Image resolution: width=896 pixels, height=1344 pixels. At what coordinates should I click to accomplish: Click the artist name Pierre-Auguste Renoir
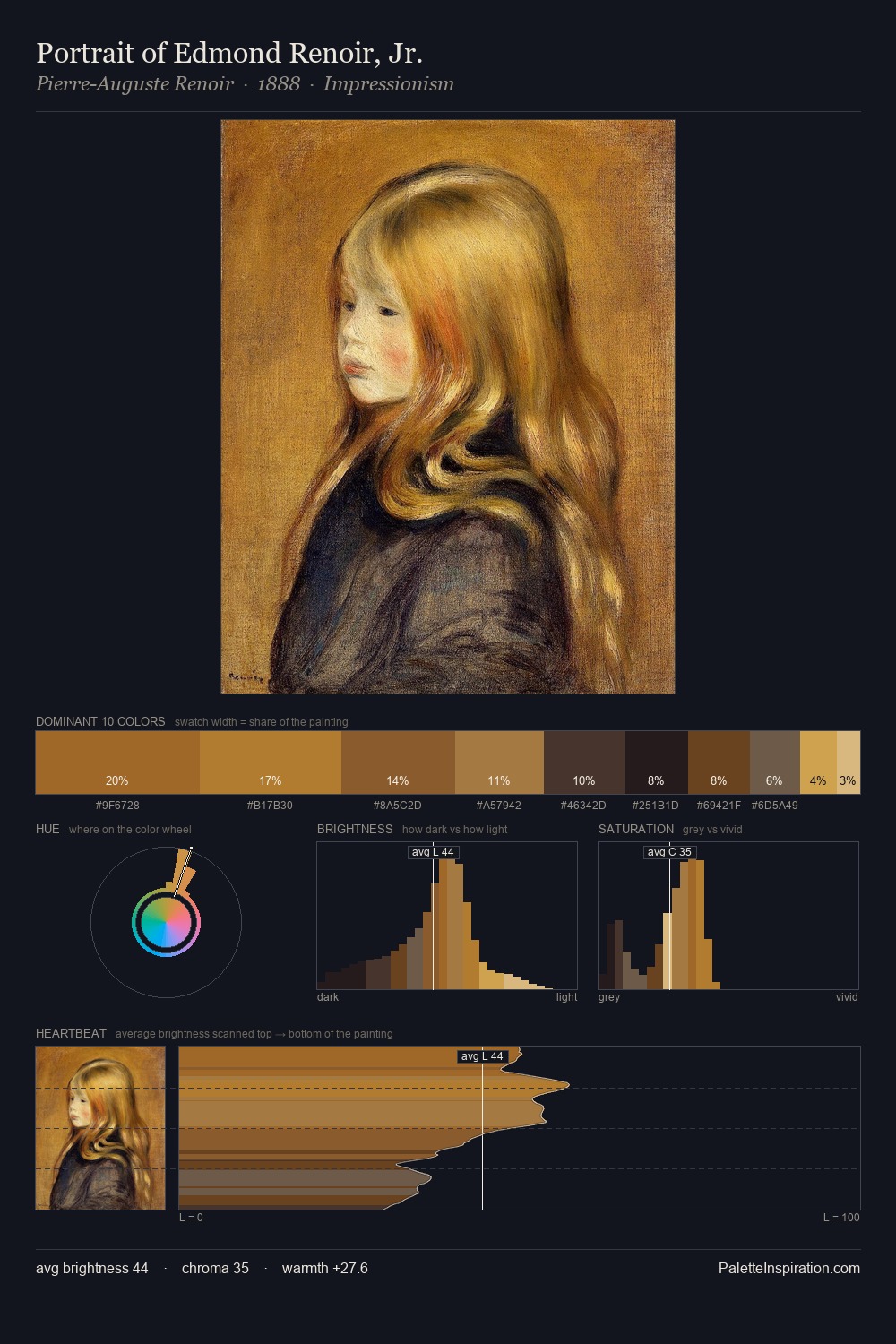tap(134, 84)
